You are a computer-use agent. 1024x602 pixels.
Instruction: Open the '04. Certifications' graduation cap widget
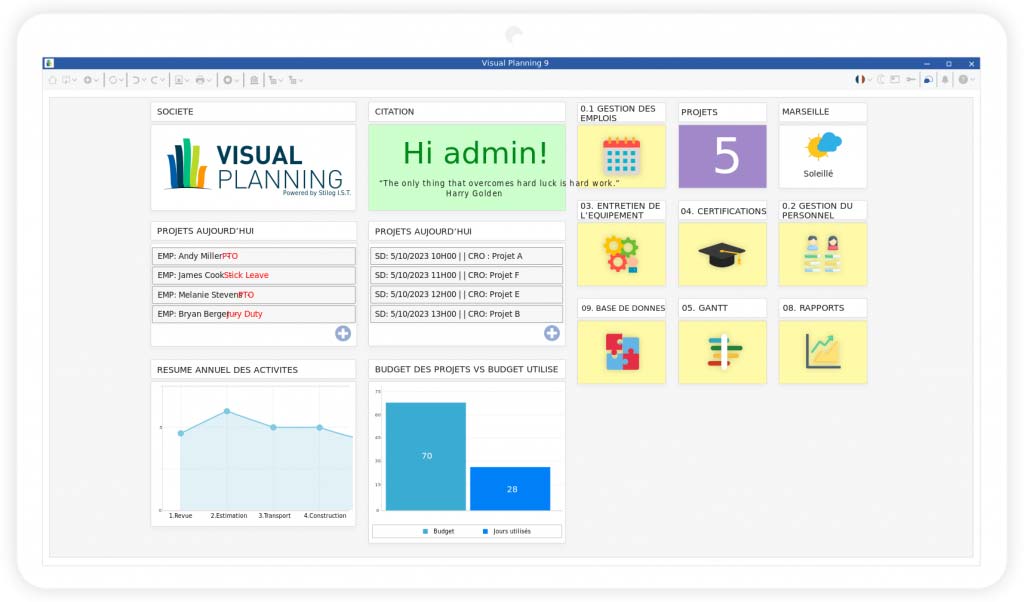tap(722, 254)
